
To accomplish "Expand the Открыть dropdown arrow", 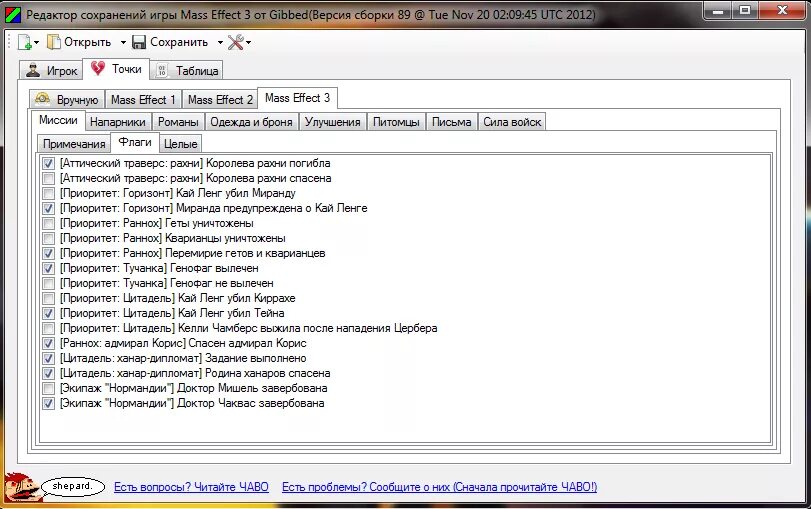I will [123, 42].
